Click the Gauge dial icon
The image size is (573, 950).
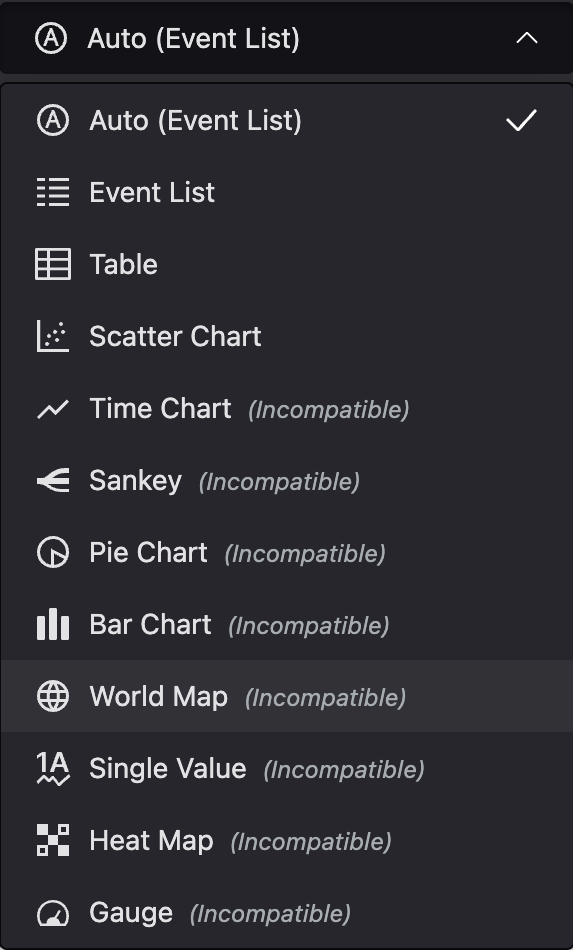(53, 913)
